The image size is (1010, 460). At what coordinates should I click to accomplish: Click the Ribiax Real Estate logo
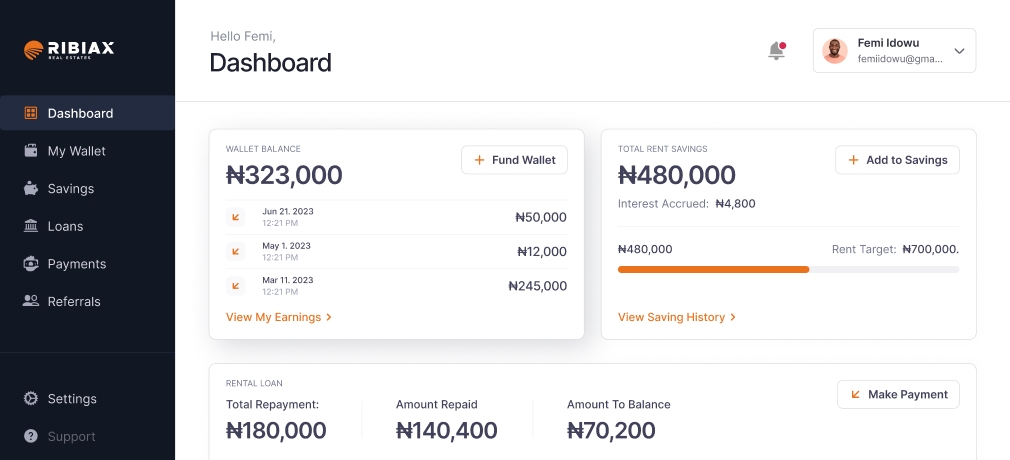click(x=69, y=50)
